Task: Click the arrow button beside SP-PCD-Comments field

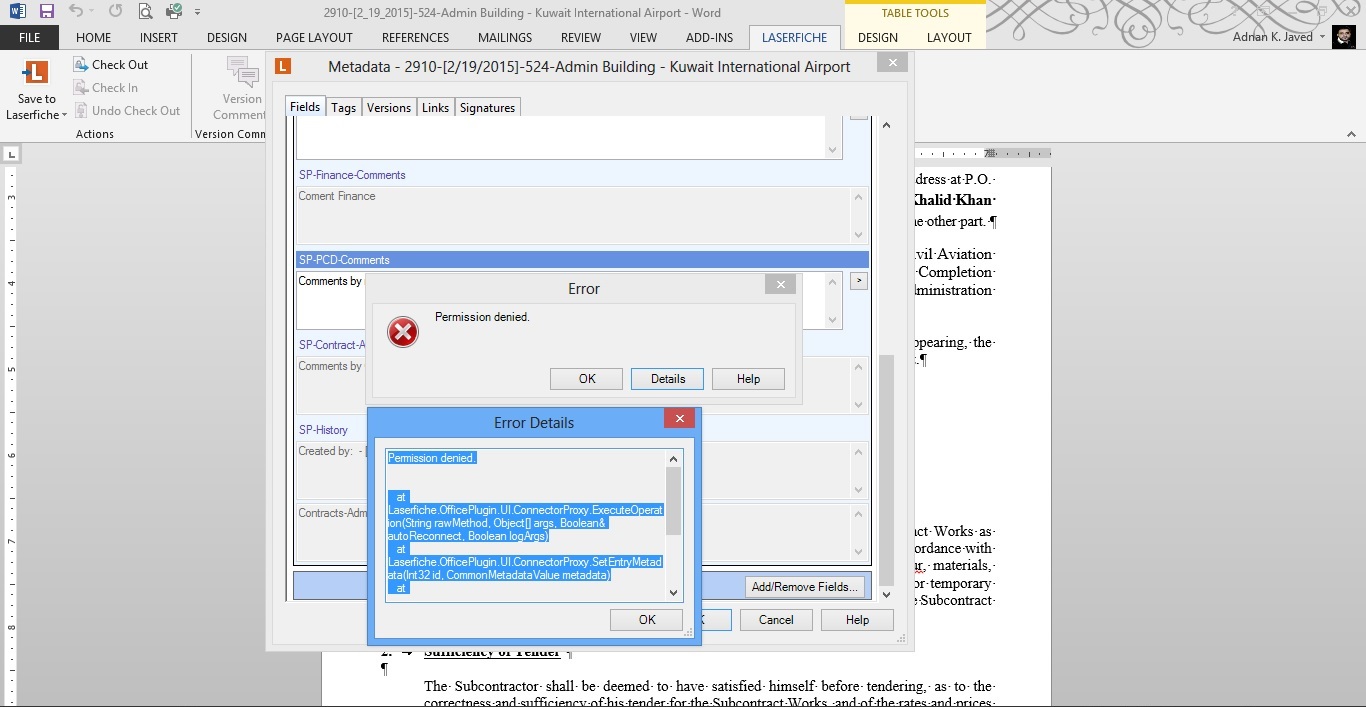Action: coord(858,281)
